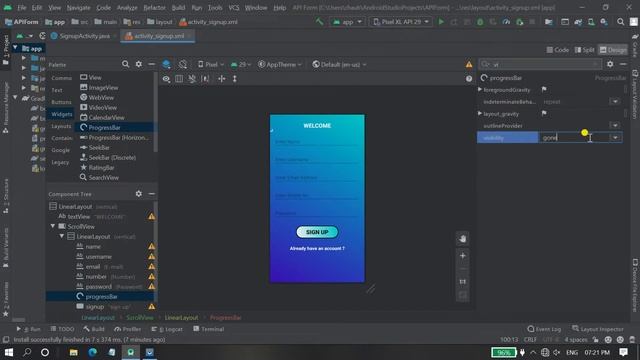Open the AppTheme dropdown
This screenshot has height=360, width=640.
point(280,64)
